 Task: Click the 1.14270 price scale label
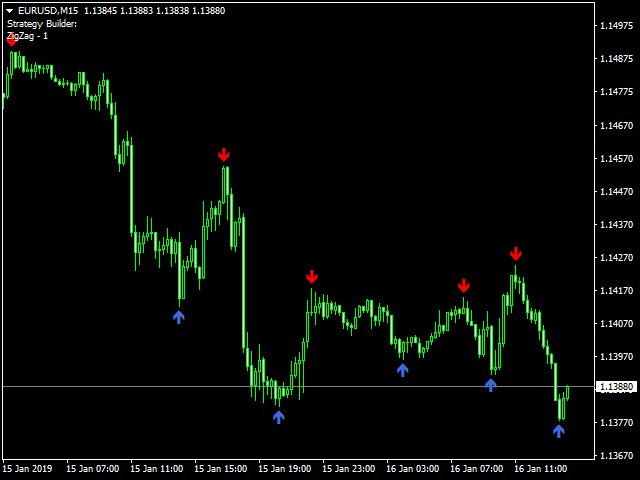616,258
